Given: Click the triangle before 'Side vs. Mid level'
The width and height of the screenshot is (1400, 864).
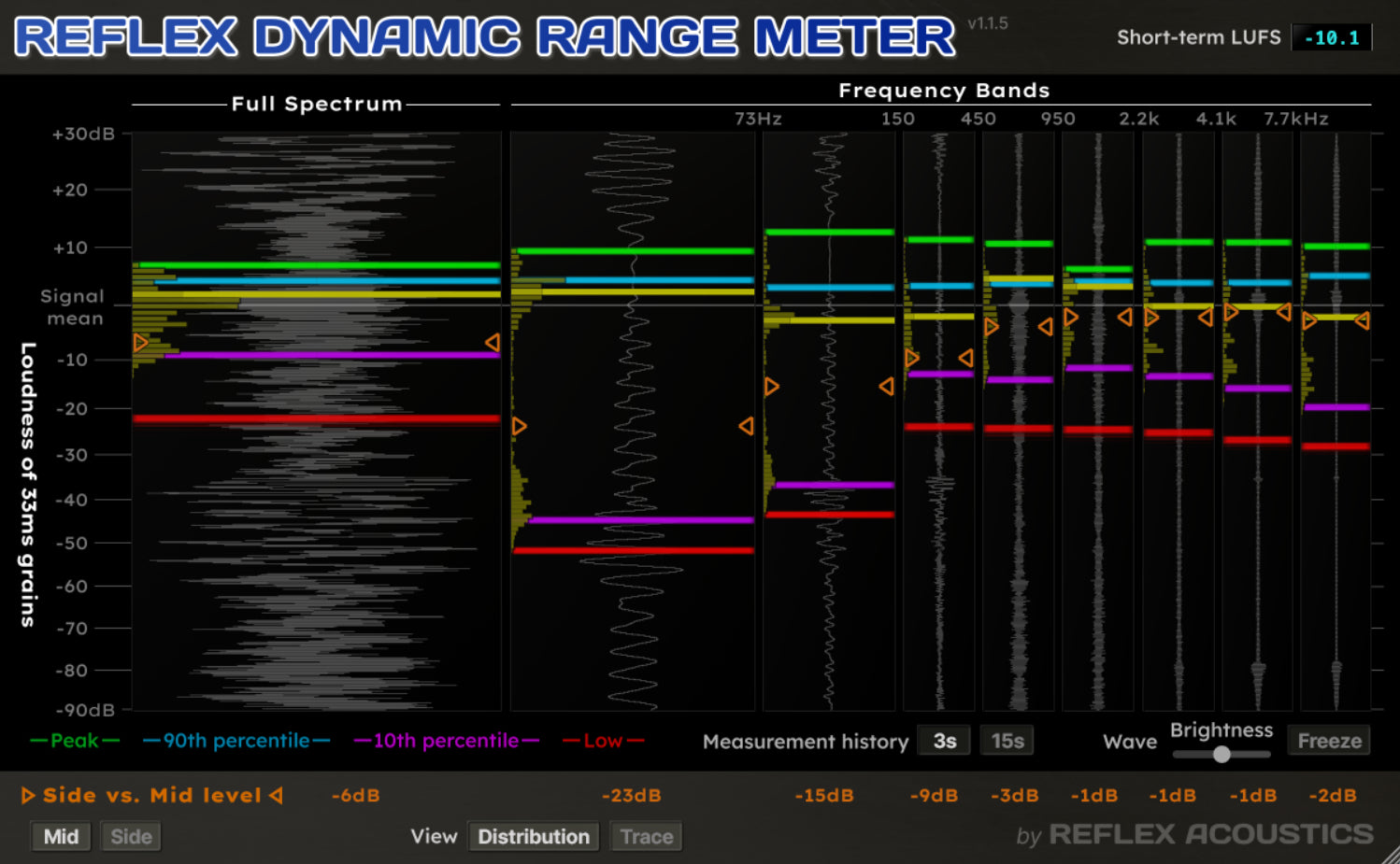Looking at the screenshot, I should point(28,796).
